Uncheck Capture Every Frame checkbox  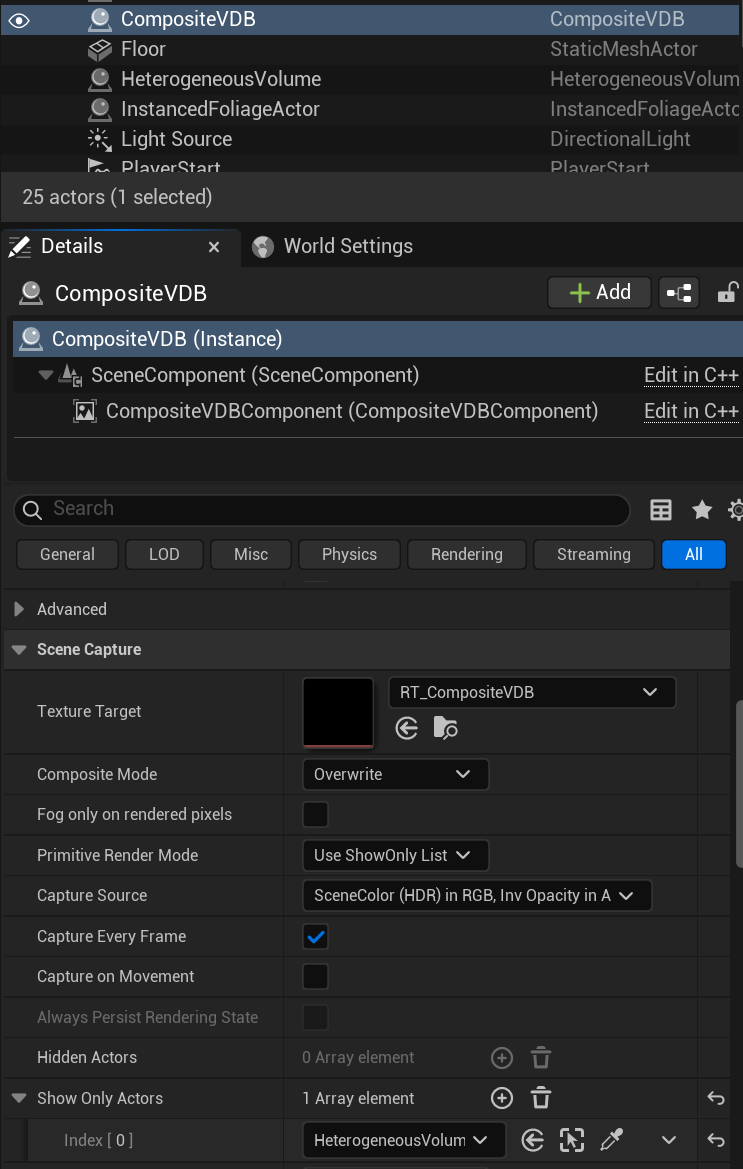tap(315, 937)
